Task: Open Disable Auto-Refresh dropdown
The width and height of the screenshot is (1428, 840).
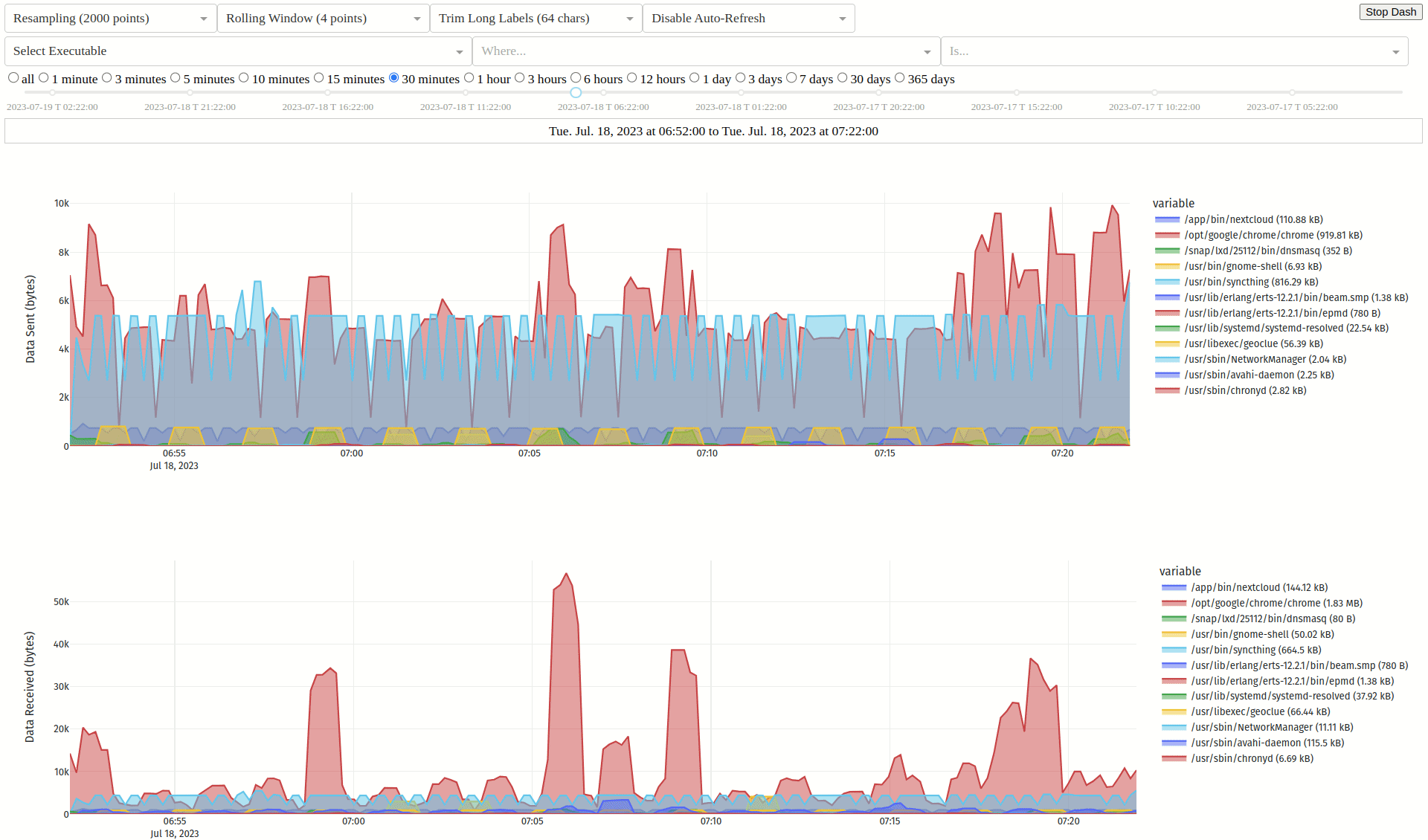Action: click(748, 19)
